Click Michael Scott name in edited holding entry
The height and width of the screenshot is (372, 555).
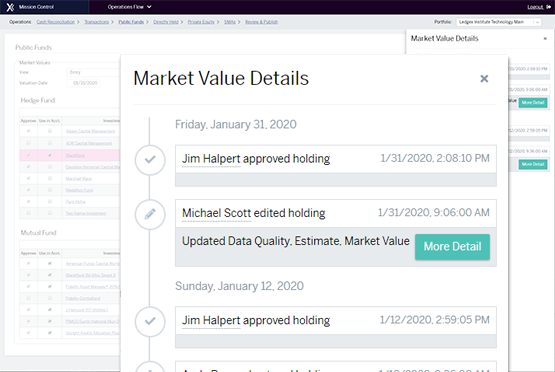(x=217, y=213)
